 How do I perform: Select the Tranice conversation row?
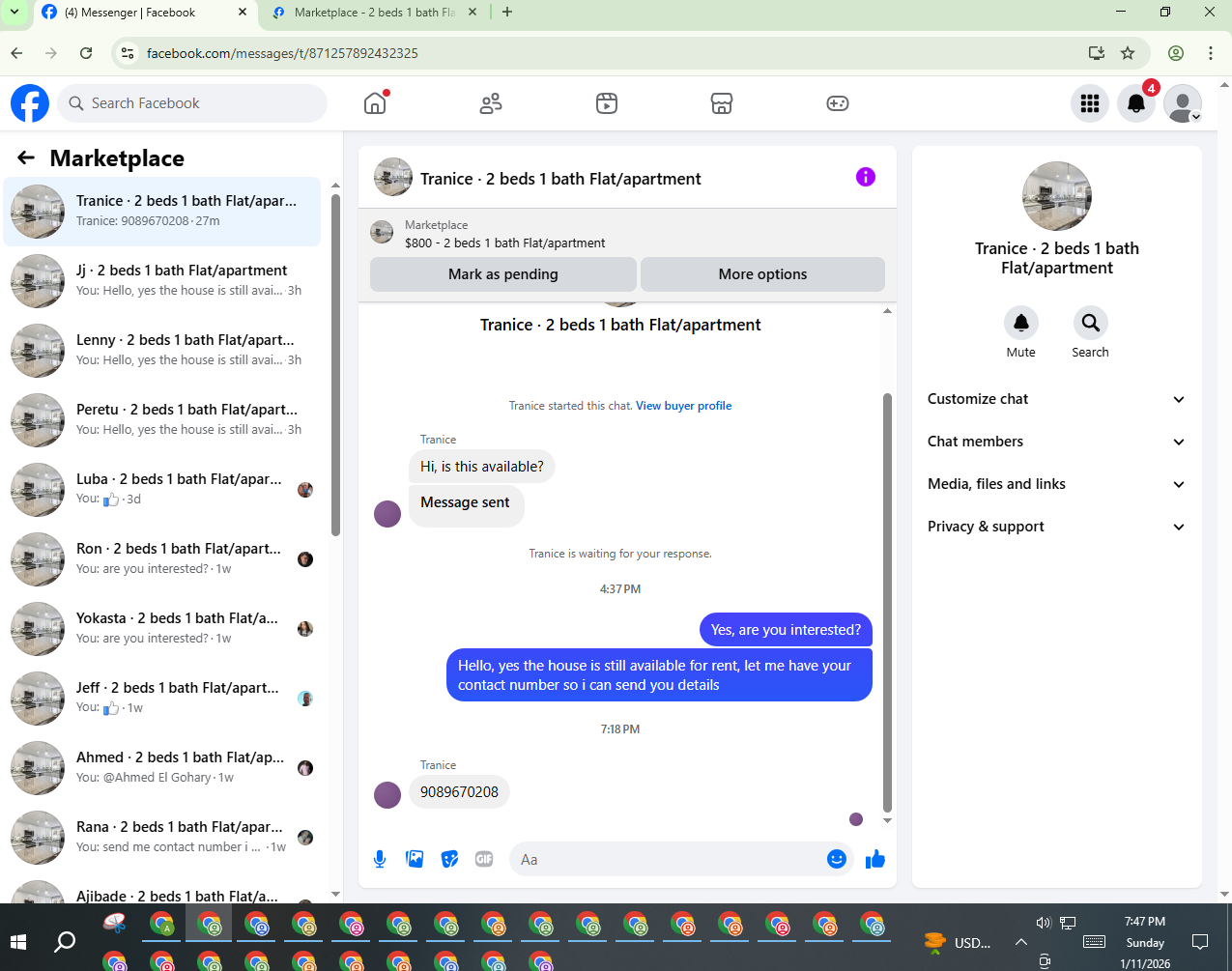(162, 212)
